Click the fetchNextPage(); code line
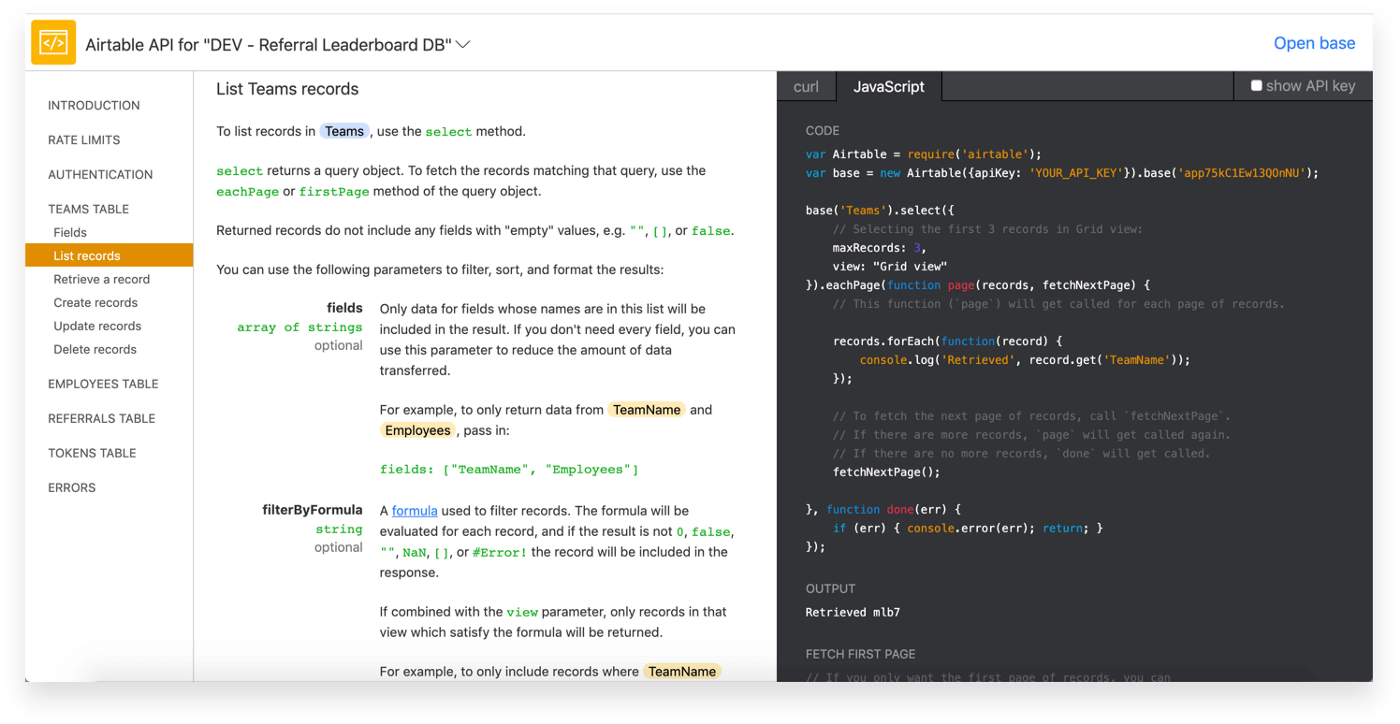This screenshot has width=1400, height=724. point(886,472)
